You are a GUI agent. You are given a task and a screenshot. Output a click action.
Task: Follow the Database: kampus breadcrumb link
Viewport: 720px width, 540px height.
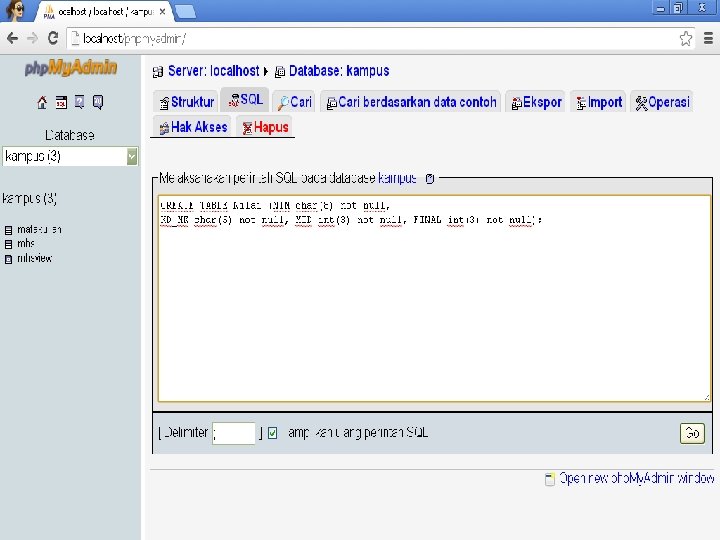(339, 71)
